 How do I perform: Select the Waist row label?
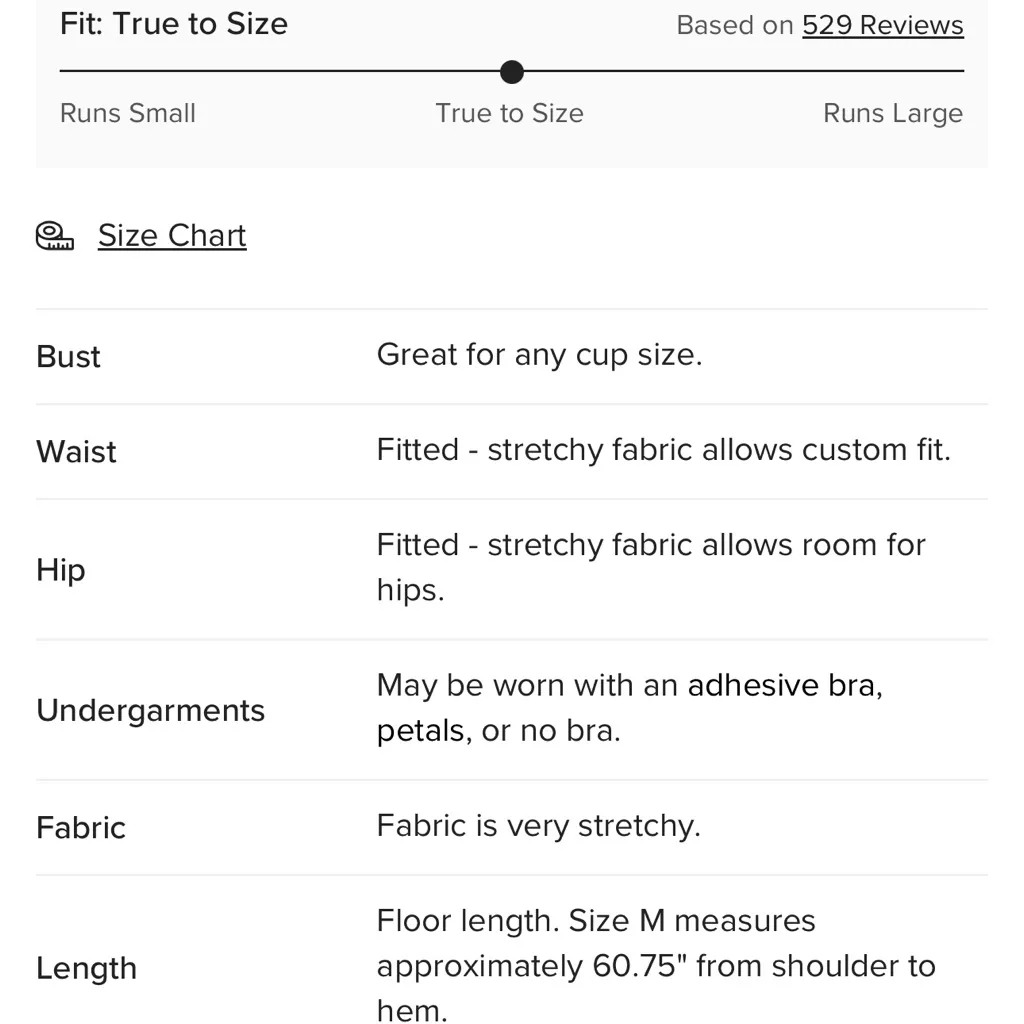[77, 452]
